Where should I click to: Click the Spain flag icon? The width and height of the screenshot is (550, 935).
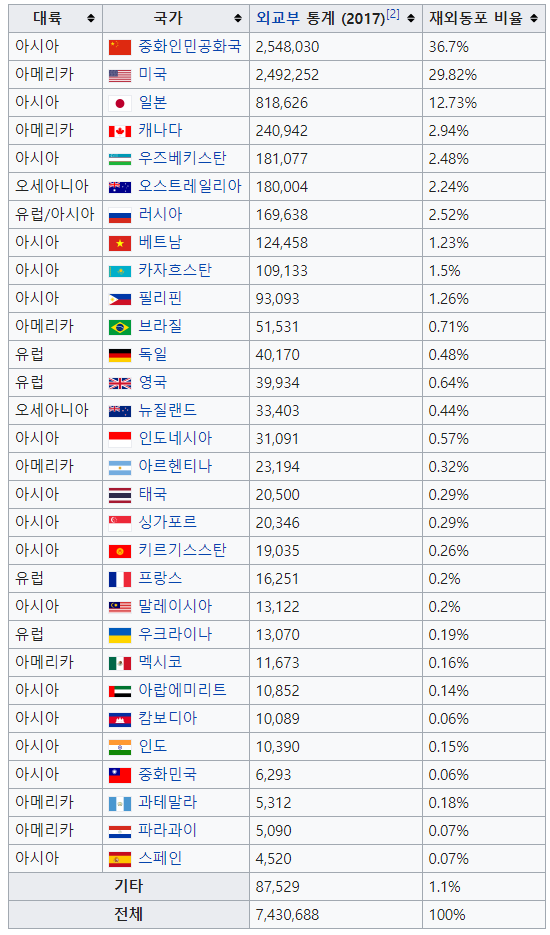120,859
